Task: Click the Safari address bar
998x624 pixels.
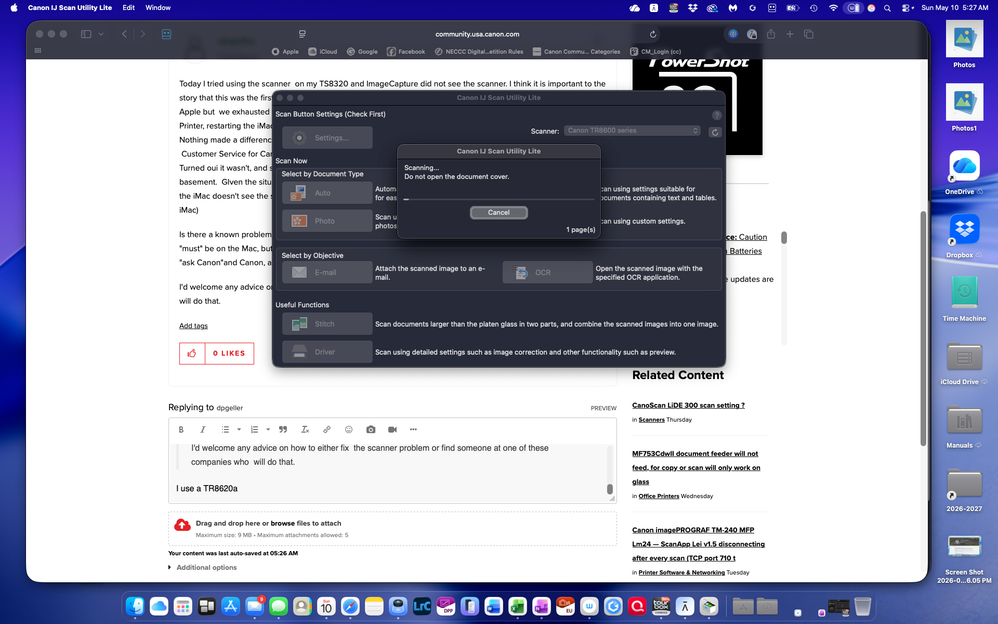Action: pos(477,34)
